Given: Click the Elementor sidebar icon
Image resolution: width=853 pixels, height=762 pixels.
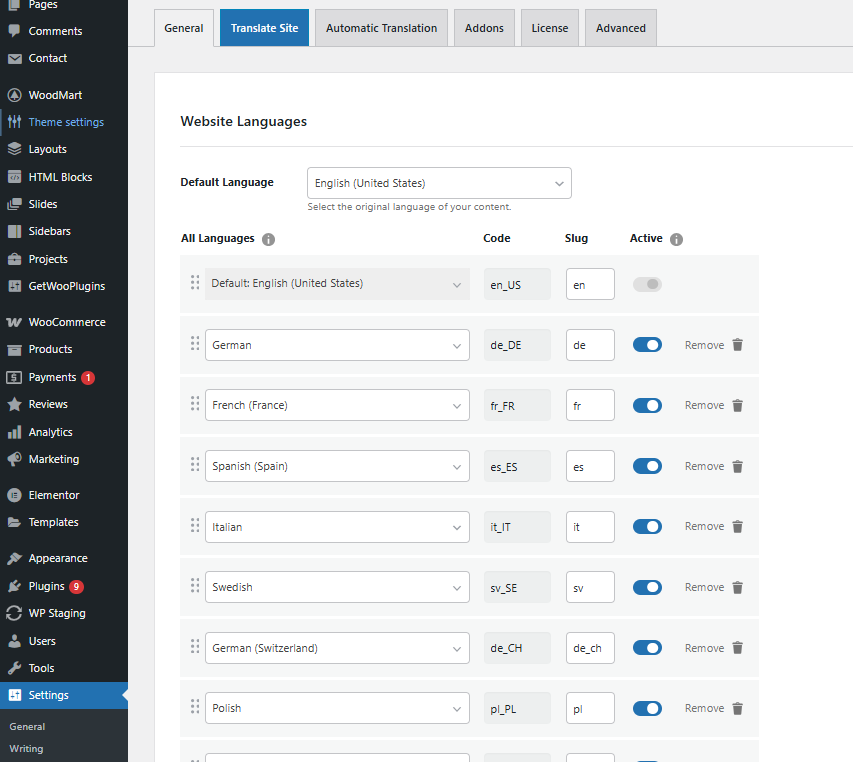Looking at the screenshot, I should tap(12, 494).
